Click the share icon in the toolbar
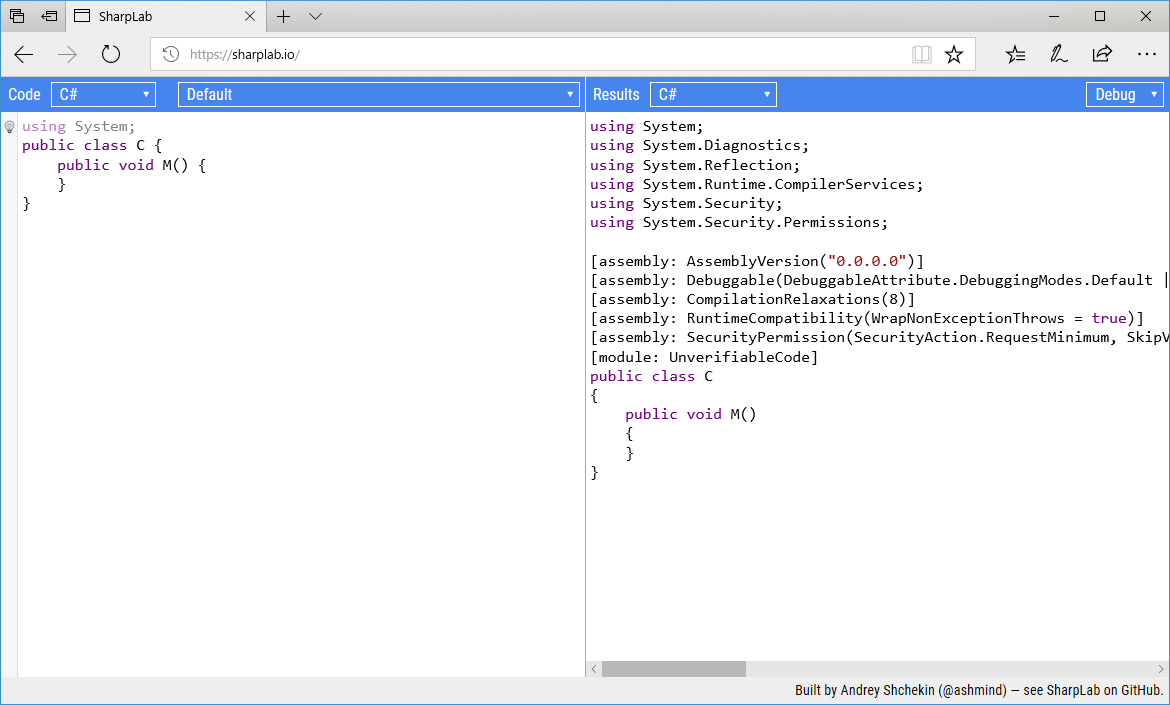1170x705 pixels. [1102, 54]
